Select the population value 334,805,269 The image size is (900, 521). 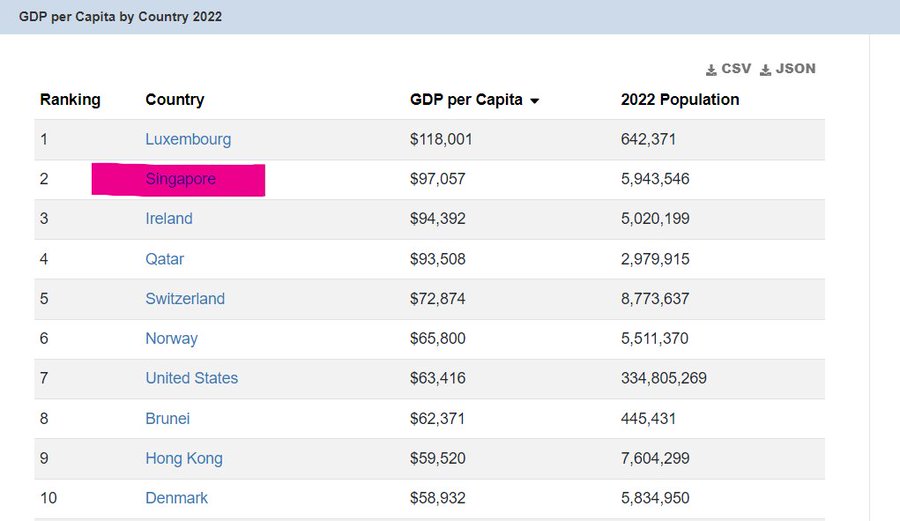[664, 378]
